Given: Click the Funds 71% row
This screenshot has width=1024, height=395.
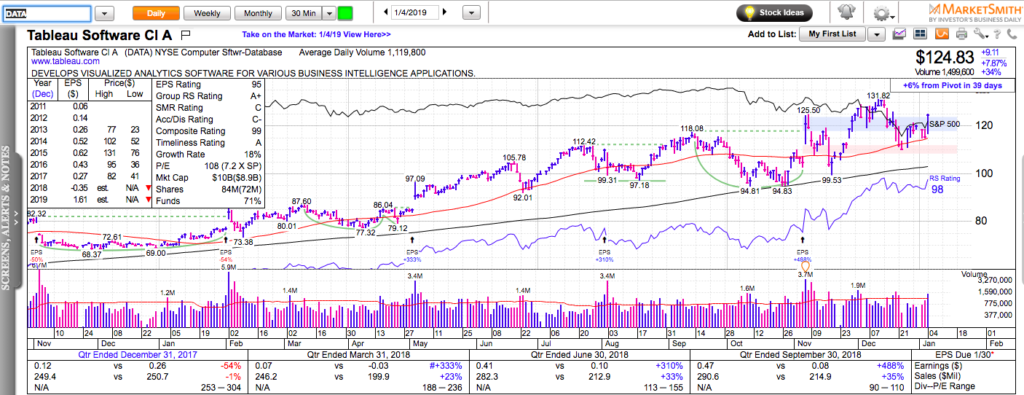Looking at the screenshot, I should [209, 200].
